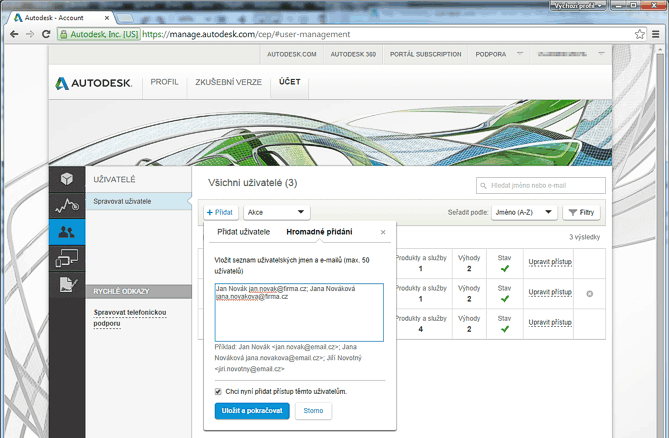This screenshot has width=669, height=438.
Task: Click the green Stav checkmark in second row
Action: 505,299
